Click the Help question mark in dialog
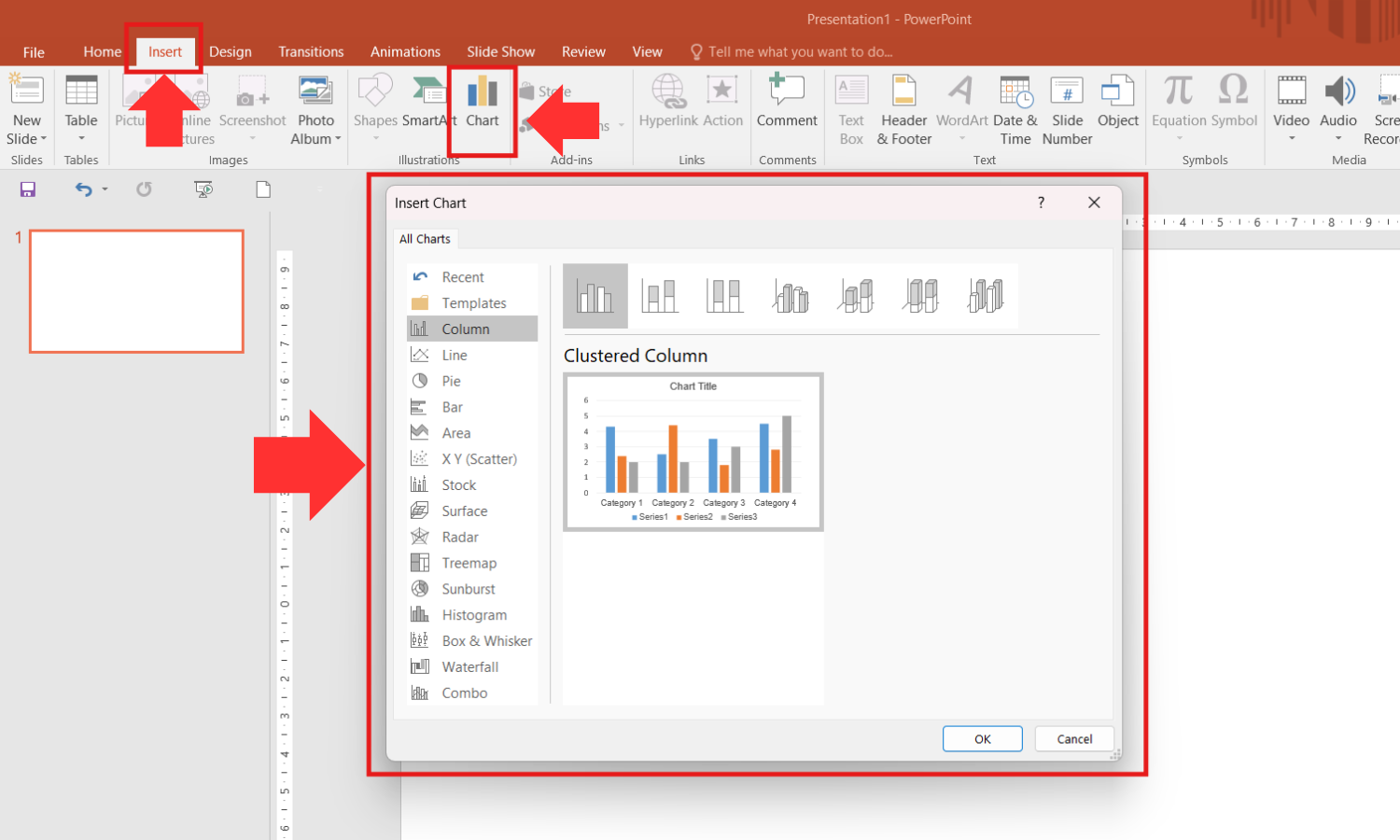The height and width of the screenshot is (840, 1400). pyautogui.click(x=1042, y=203)
